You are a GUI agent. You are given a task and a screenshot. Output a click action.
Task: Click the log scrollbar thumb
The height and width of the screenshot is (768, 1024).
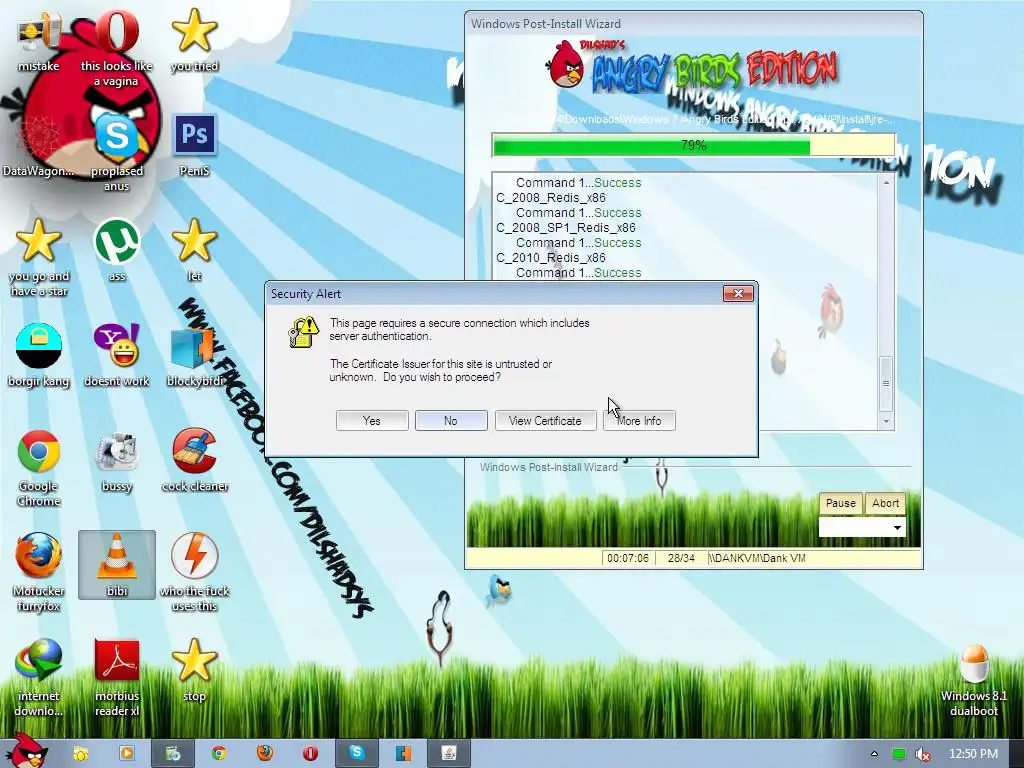pyautogui.click(x=886, y=383)
